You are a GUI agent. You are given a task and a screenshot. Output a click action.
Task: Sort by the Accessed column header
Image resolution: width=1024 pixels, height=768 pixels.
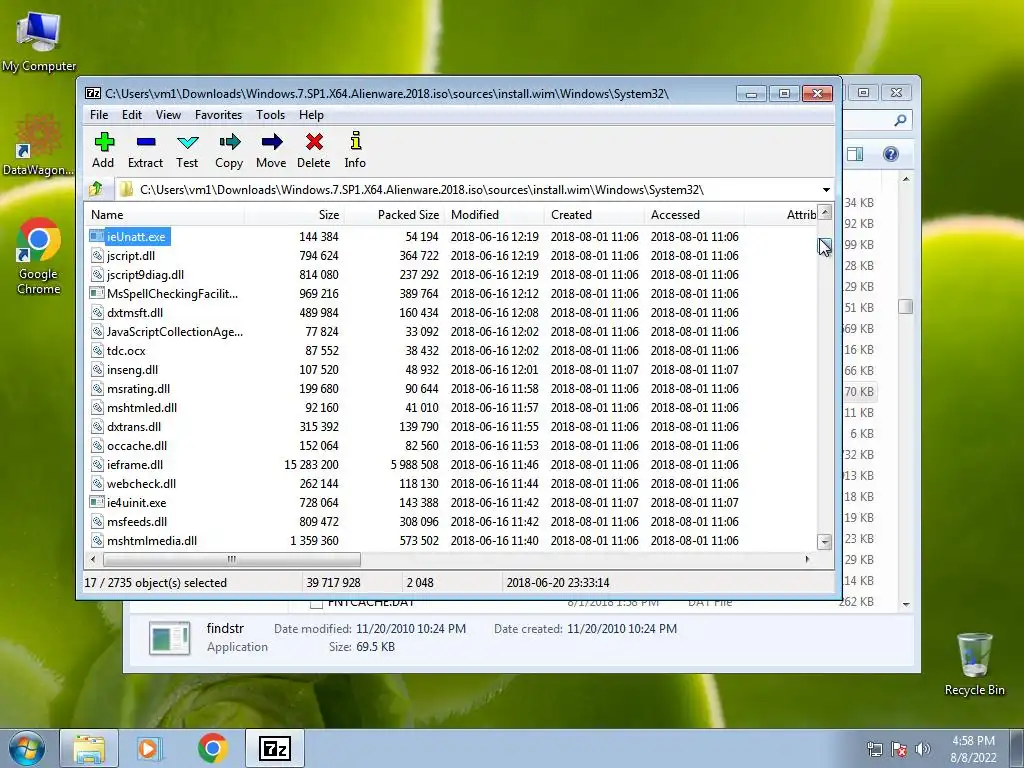coord(694,215)
